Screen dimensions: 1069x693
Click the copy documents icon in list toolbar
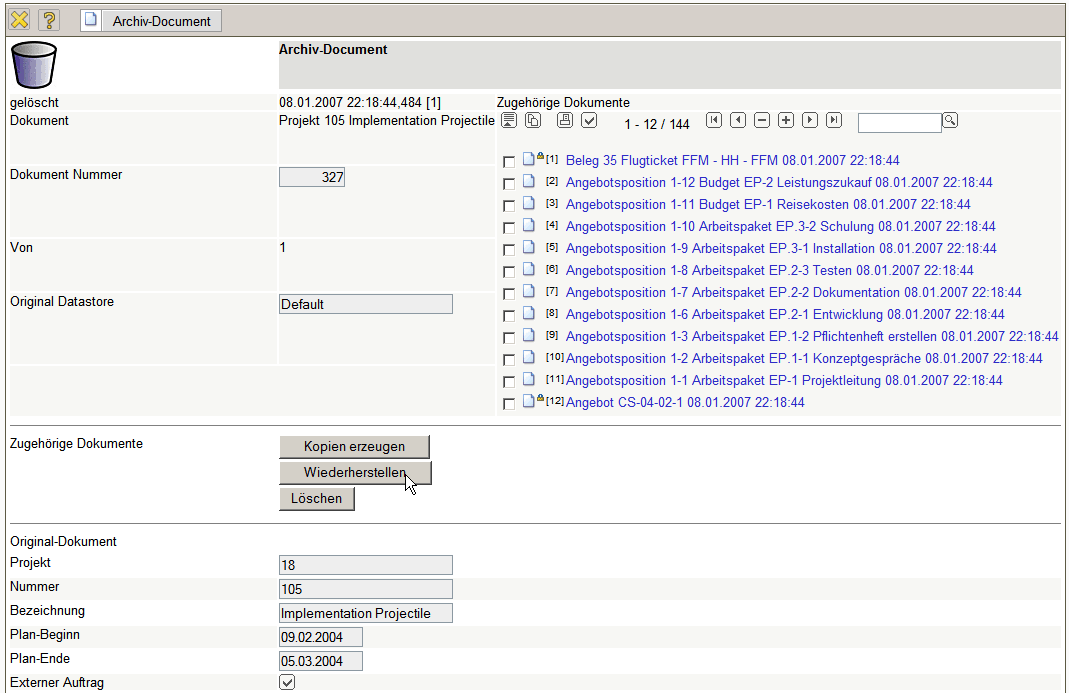(533, 120)
